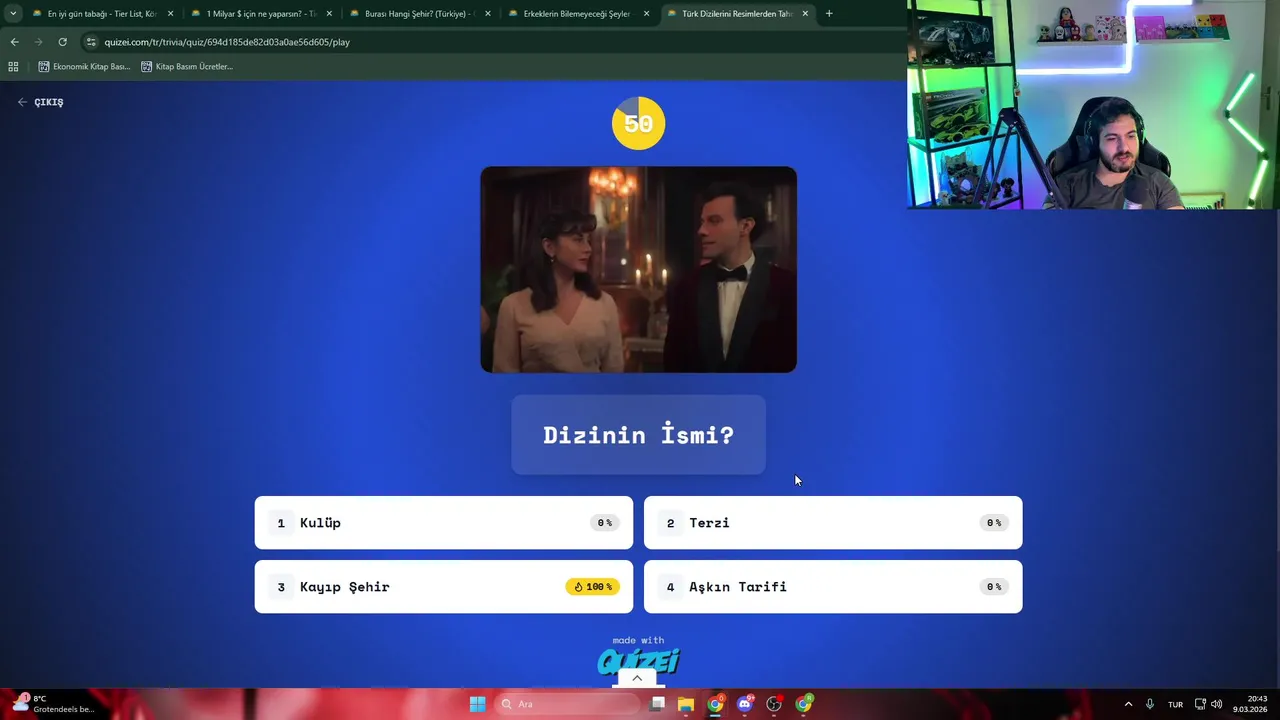The image size is (1280, 720).
Task: Click the browser back arrow
Action: [x=14, y=42]
